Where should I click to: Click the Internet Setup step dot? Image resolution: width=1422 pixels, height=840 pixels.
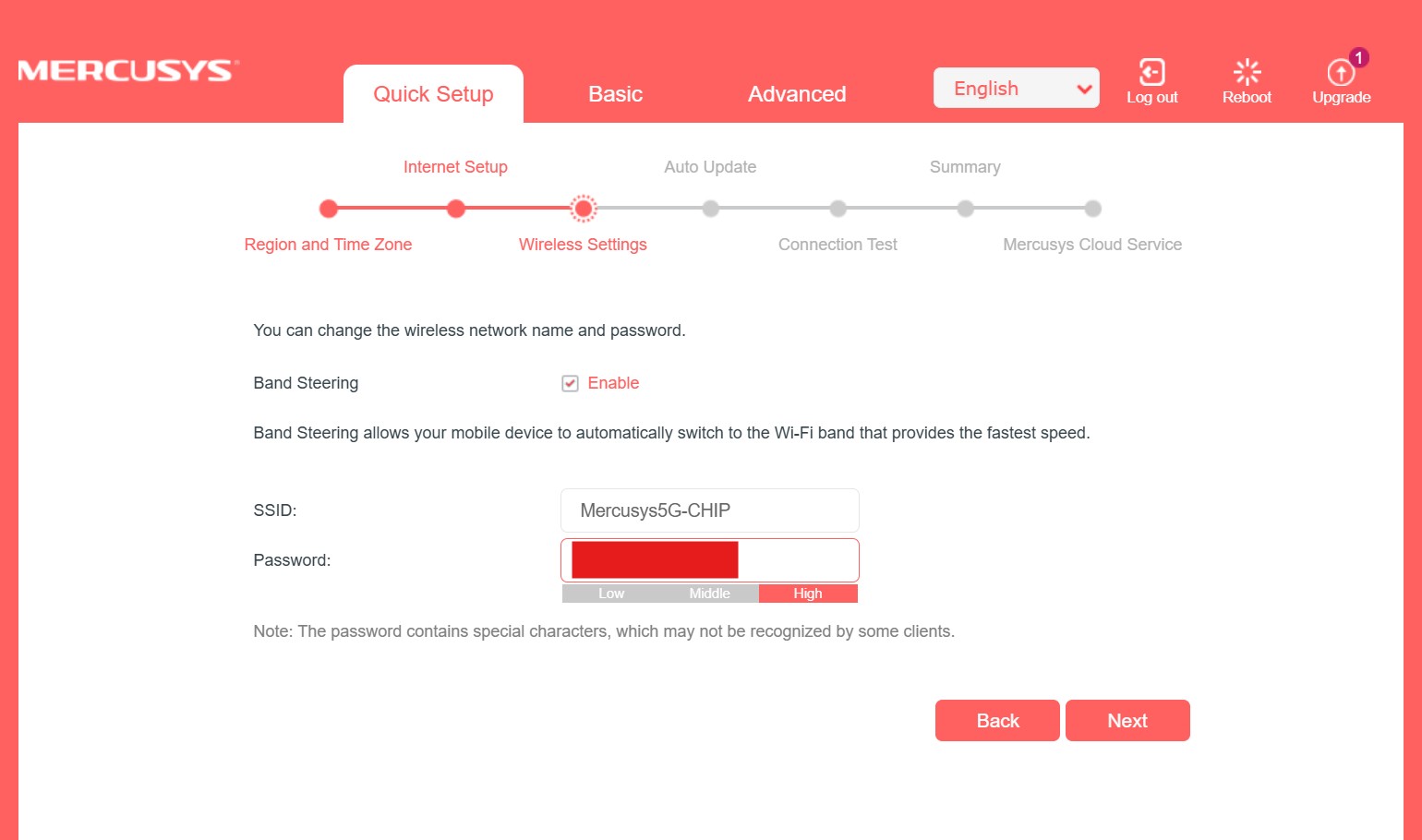point(455,209)
